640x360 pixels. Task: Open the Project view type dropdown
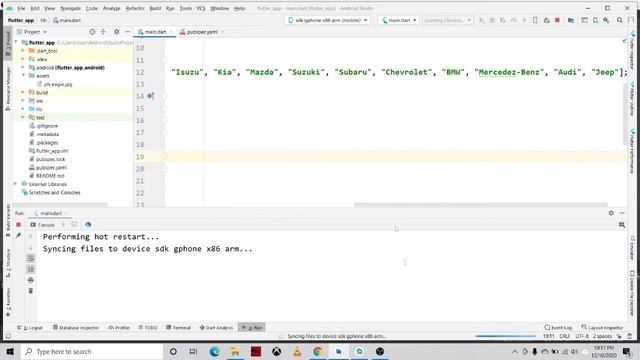point(32,31)
